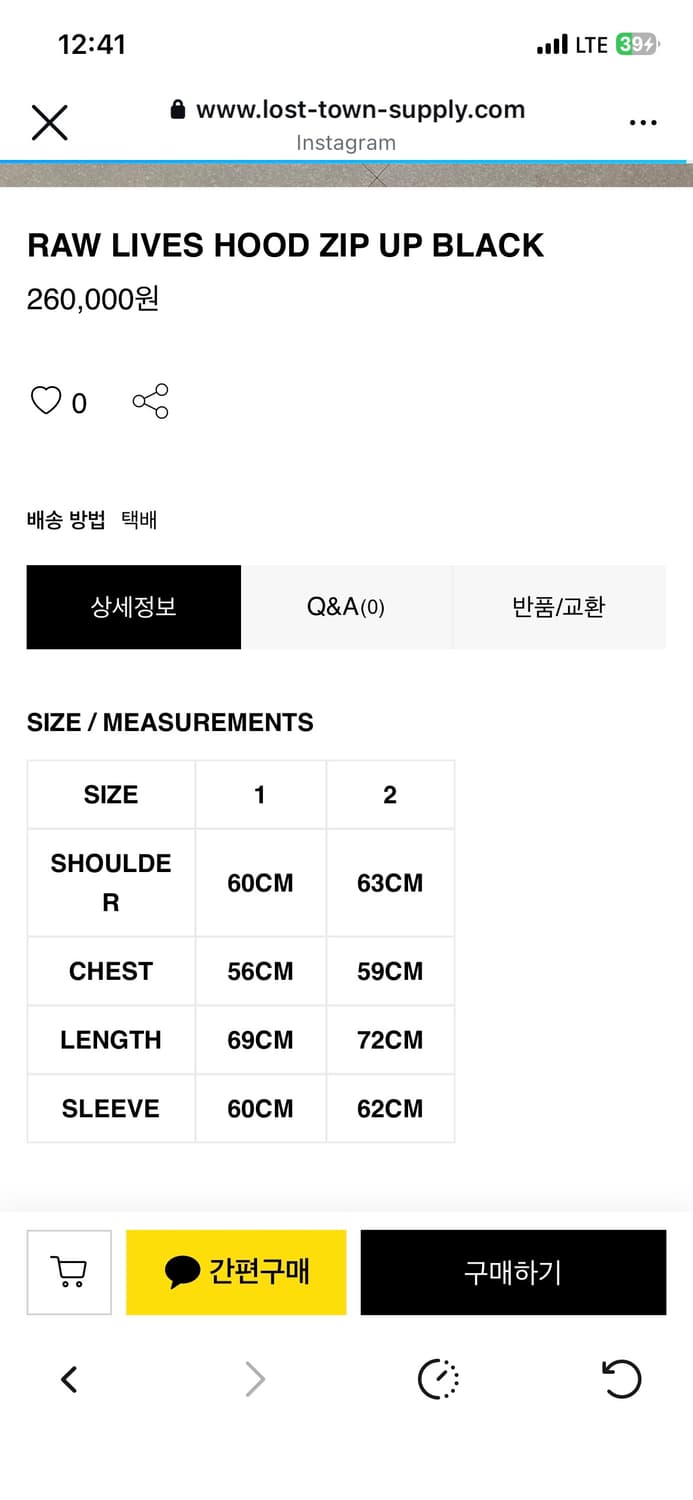Tap the back navigation chevron
693x1500 pixels.
click(68, 1378)
